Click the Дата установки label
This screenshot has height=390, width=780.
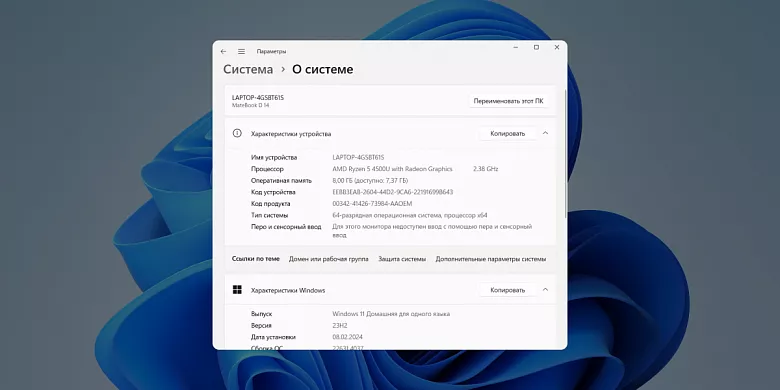point(274,337)
